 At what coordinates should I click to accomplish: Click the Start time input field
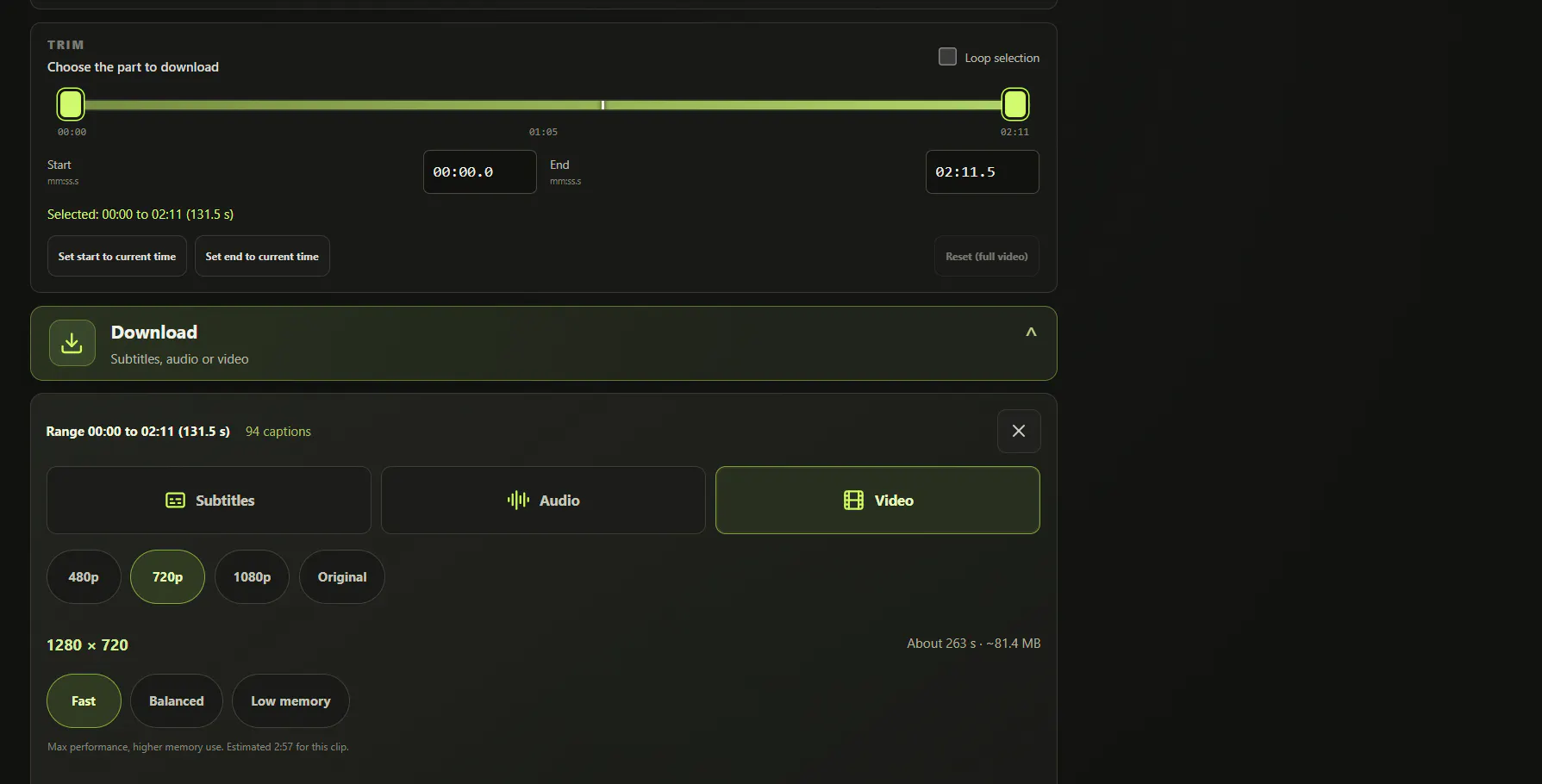pyautogui.click(x=480, y=172)
